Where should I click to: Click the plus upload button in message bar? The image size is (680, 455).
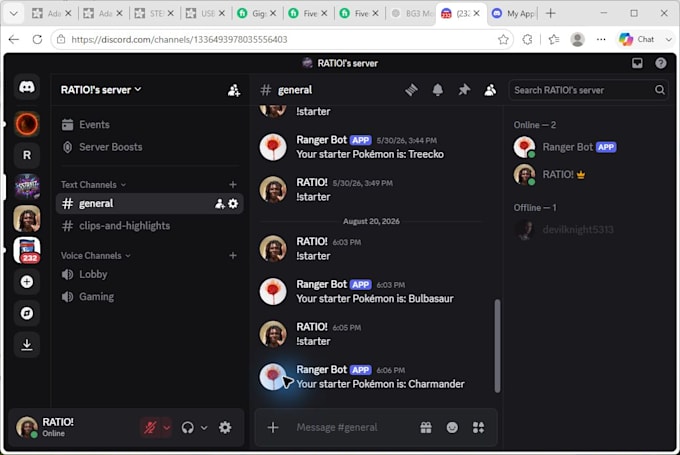point(273,428)
